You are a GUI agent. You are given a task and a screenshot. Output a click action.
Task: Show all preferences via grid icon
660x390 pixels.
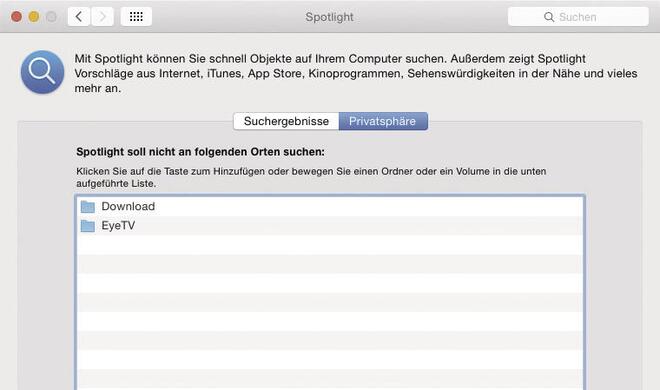tap(136, 17)
